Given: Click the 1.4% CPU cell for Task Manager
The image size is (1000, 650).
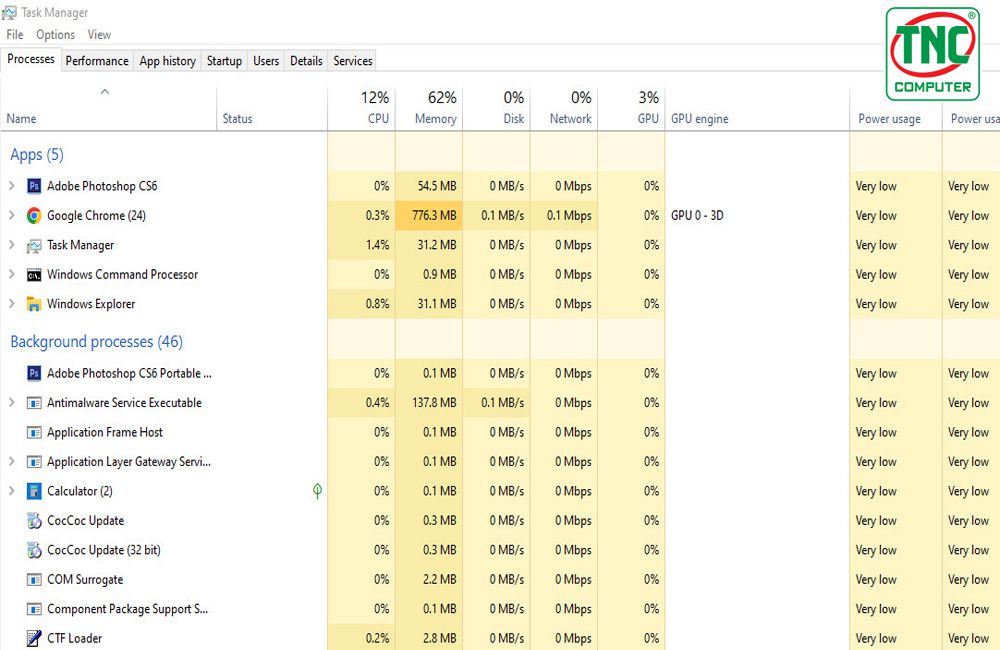Looking at the screenshot, I should point(361,246).
